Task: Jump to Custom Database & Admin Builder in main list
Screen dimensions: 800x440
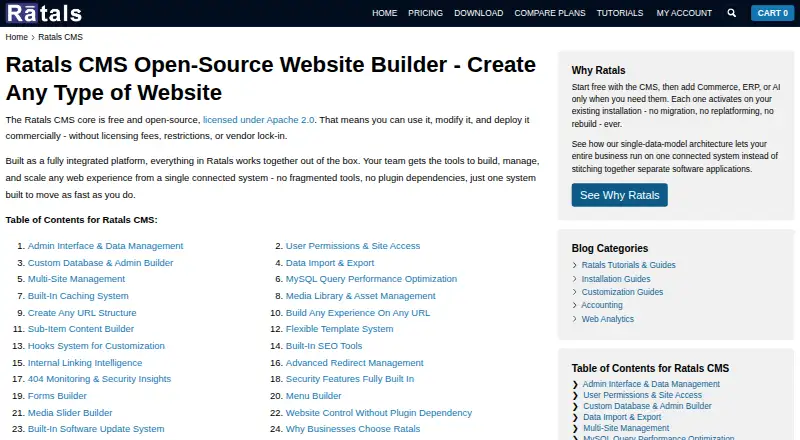Action: [x=101, y=263]
